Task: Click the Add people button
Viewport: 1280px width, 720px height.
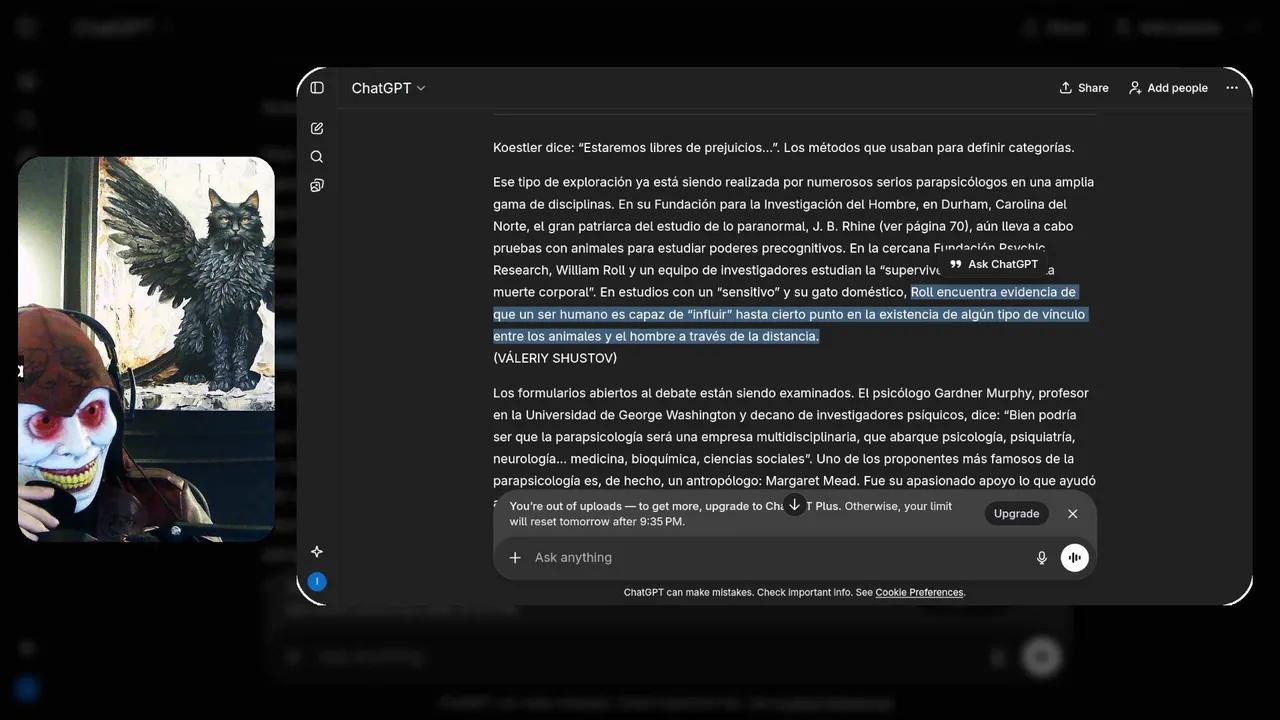Action: tap(1168, 88)
